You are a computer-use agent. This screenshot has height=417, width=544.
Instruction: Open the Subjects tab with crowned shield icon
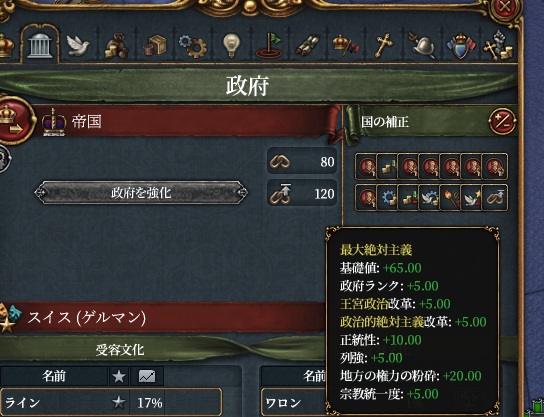(x=460, y=45)
